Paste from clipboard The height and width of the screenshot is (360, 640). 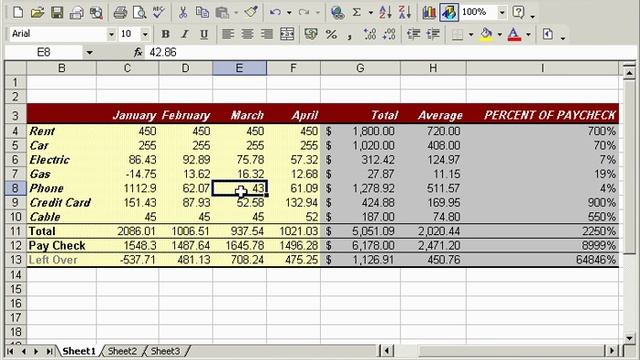pyautogui.click(x=222, y=13)
